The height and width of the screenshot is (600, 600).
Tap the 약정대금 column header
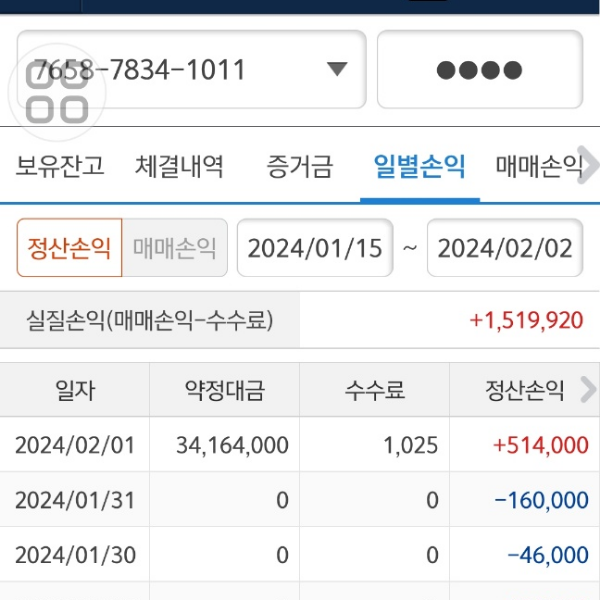click(x=225, y=390)
